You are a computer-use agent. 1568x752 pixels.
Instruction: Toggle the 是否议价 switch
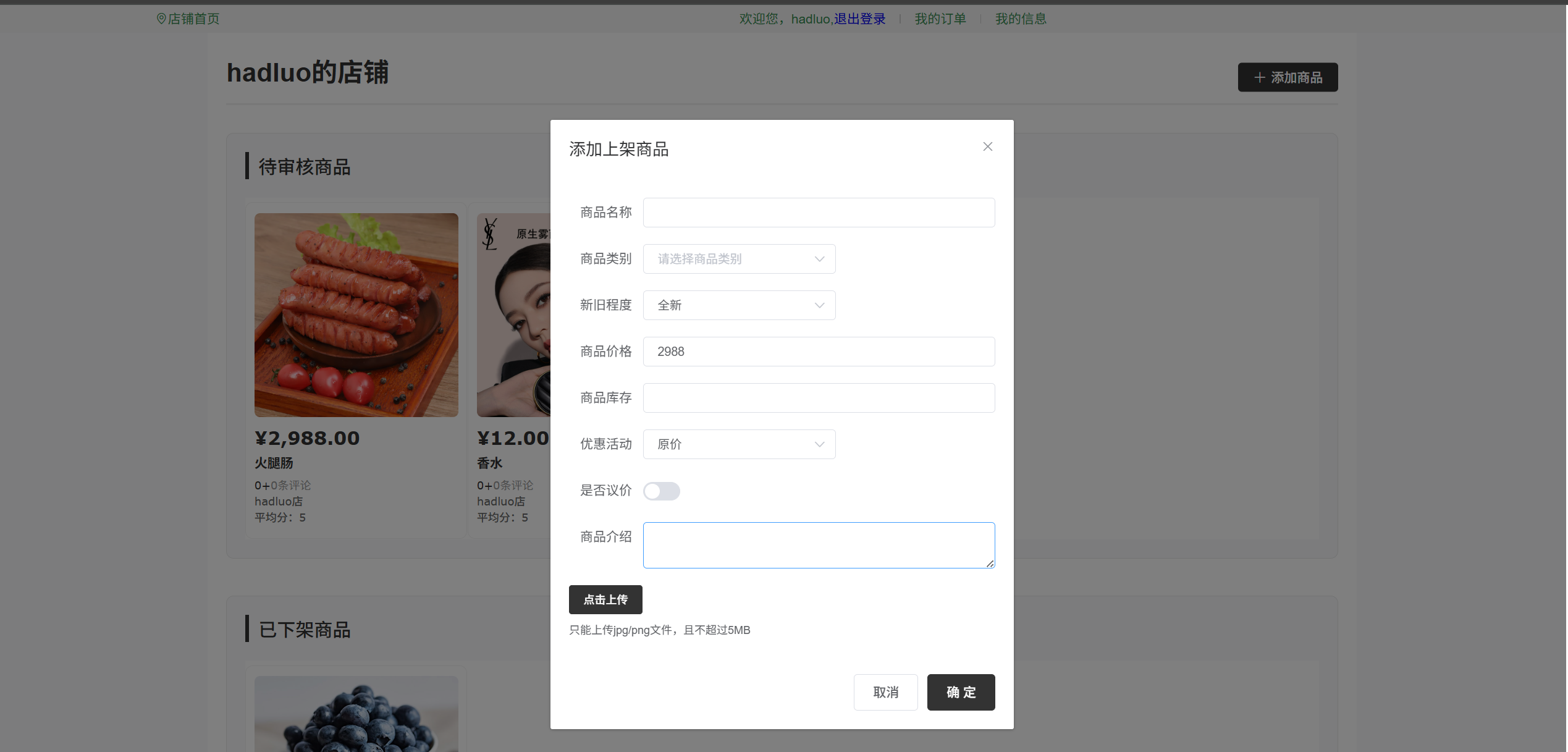(x=661, y=491)
